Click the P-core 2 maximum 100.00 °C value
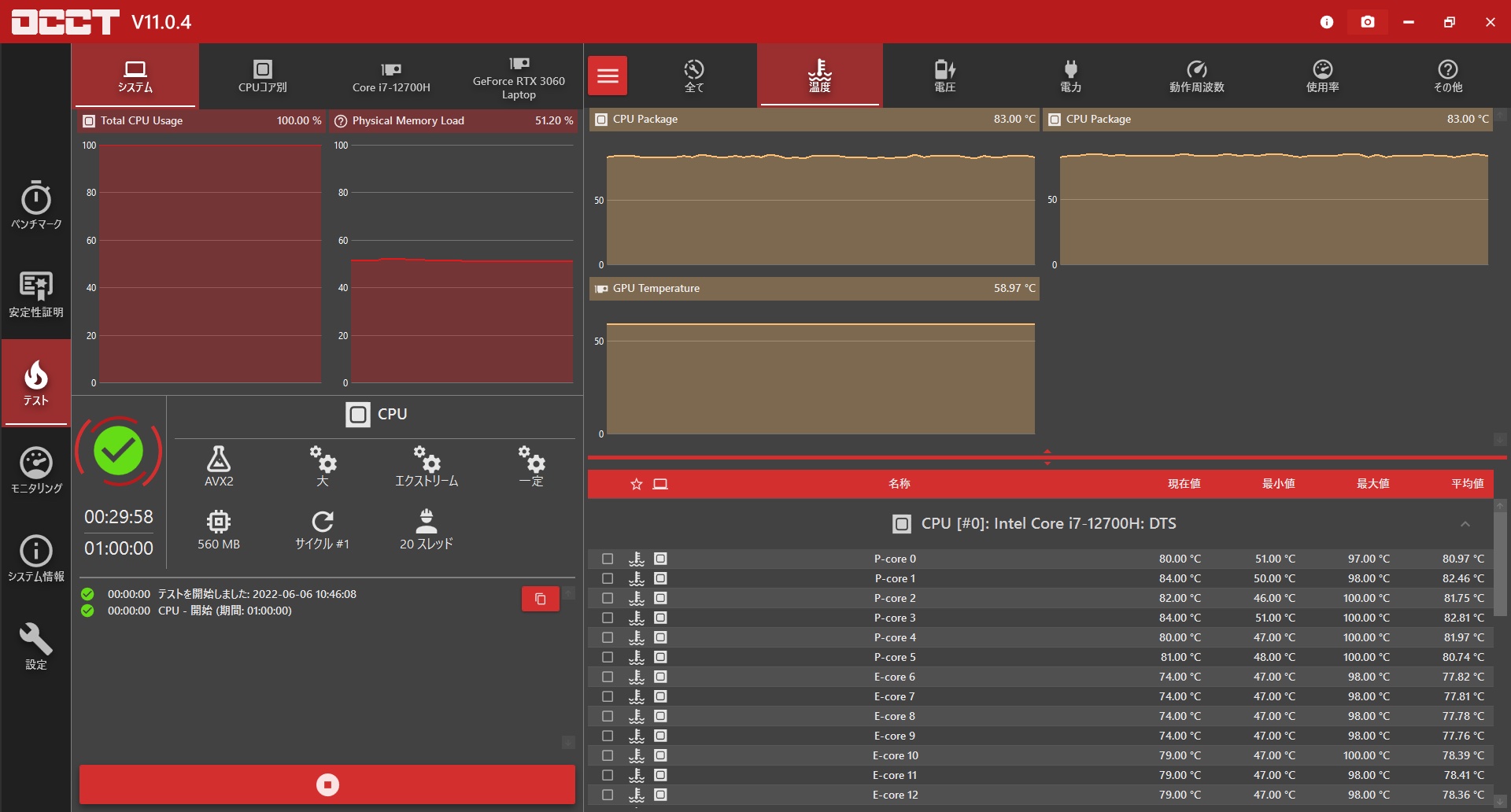The width and height of the screenshot is (1511, 812). click(1366, 598)
